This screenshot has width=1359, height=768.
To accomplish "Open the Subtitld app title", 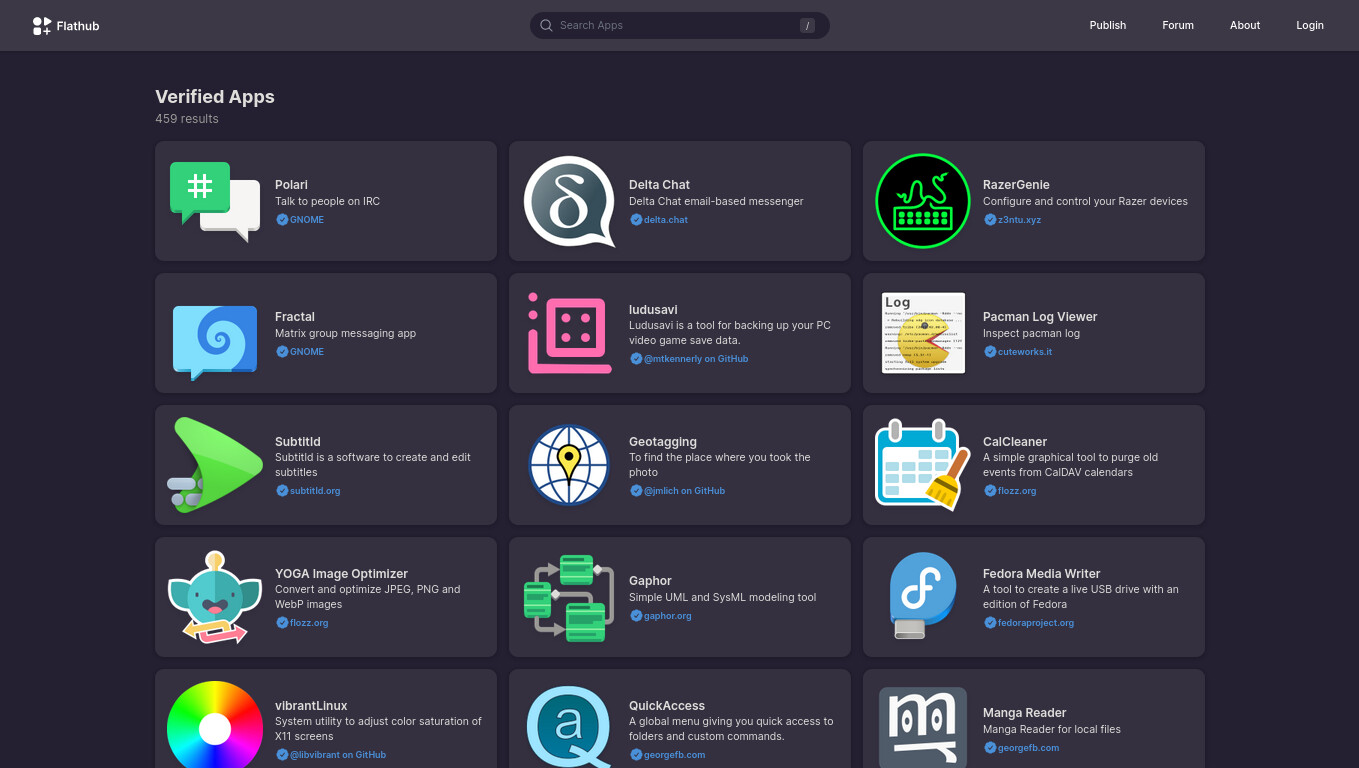I will 298,442.
